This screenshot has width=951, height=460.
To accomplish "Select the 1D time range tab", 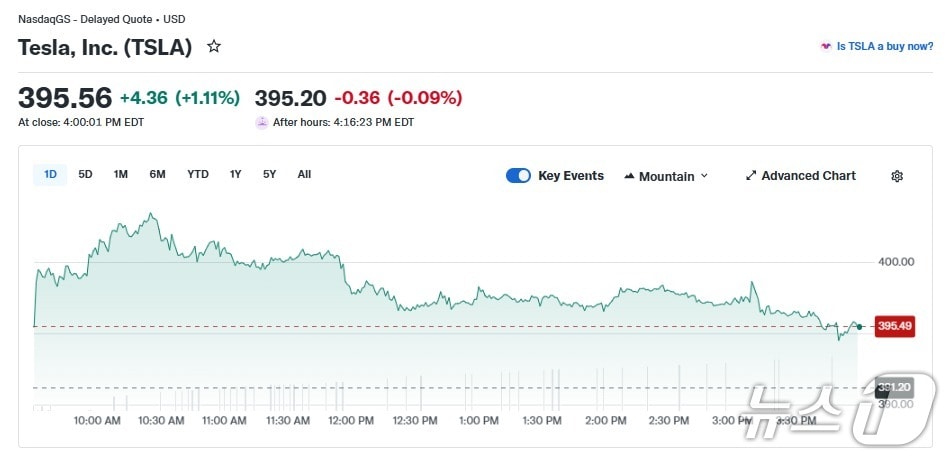I will click(x=50, y=174).
